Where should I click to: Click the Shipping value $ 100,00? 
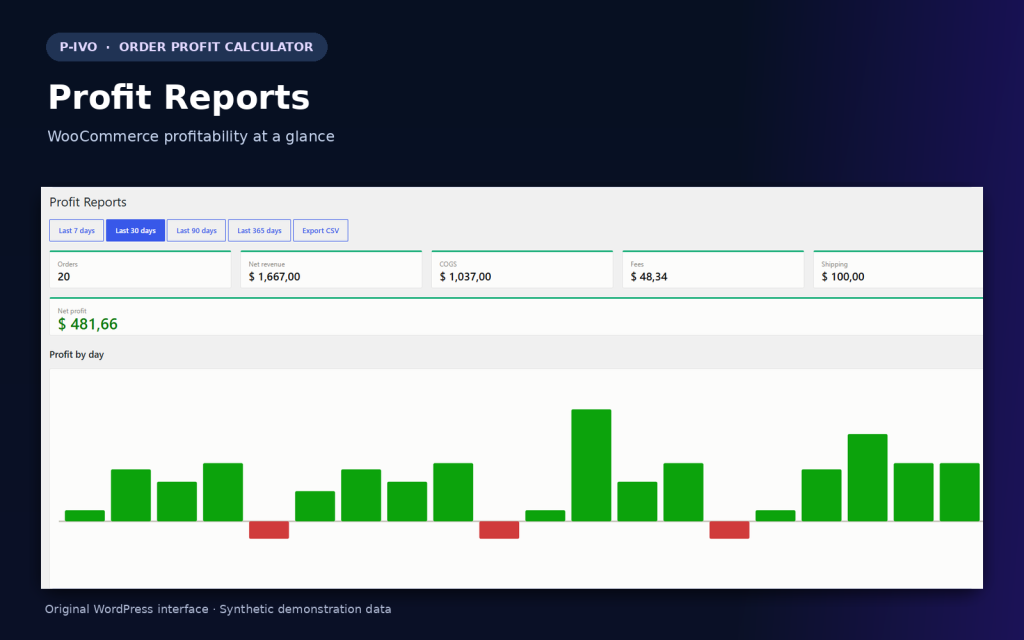click(x=842, y=277)
